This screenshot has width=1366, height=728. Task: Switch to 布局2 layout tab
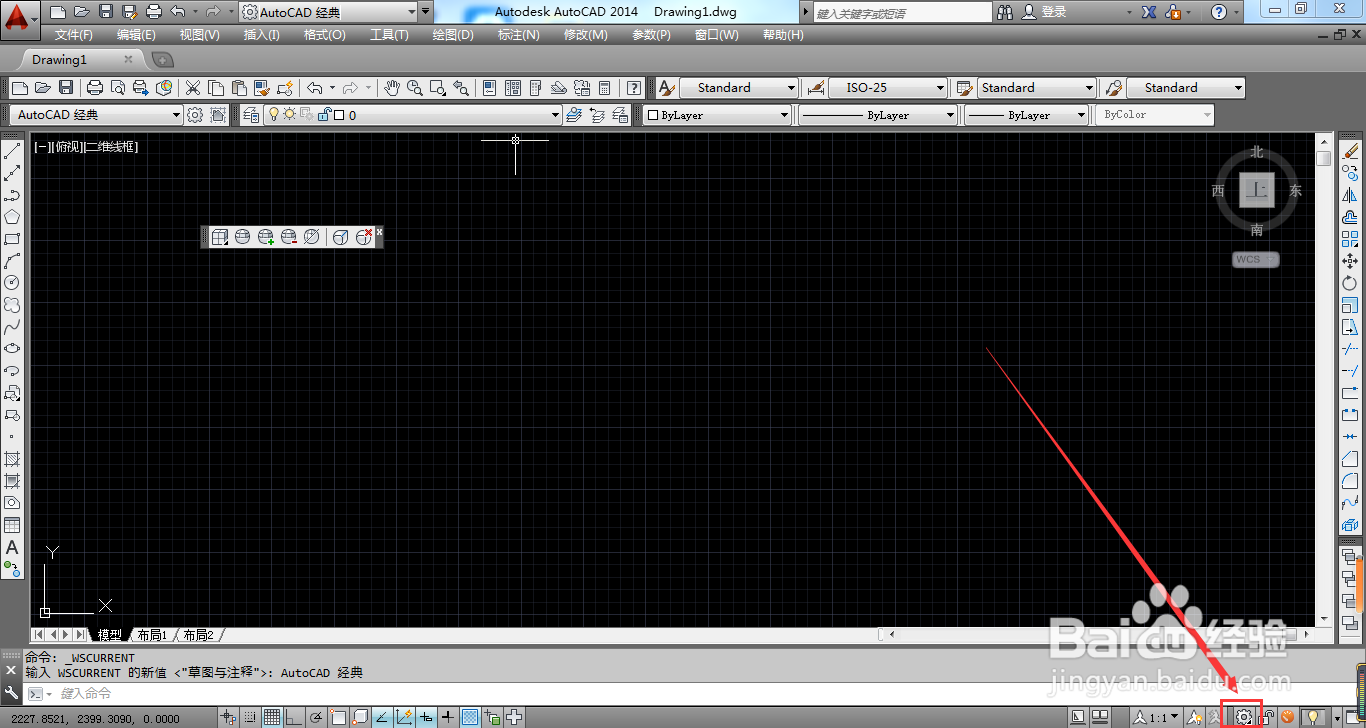[x=198, y=635]
